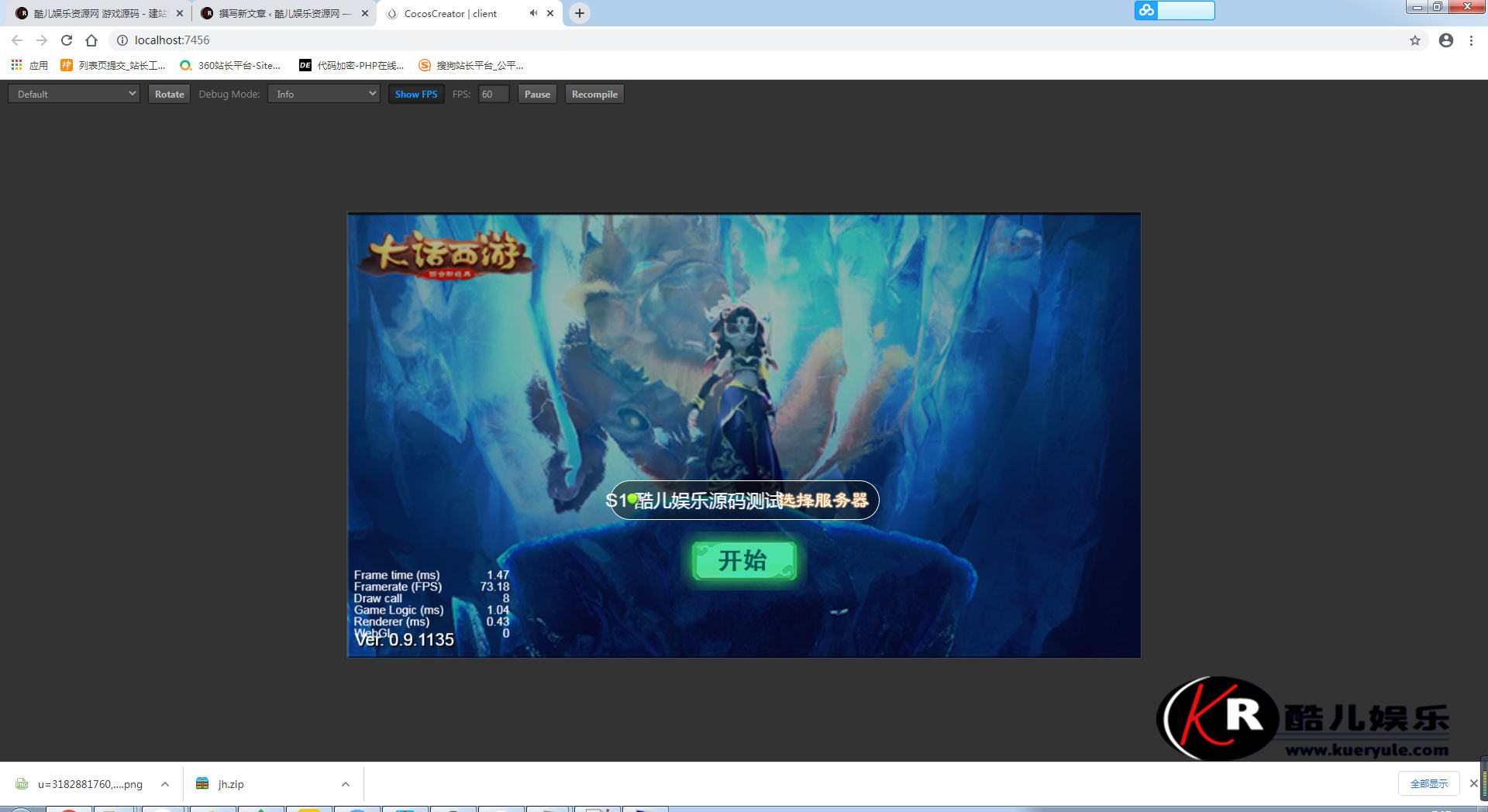Click the 选择服务器 server selector
This screenshot has width=1488, height=812.
click(824, 500)
